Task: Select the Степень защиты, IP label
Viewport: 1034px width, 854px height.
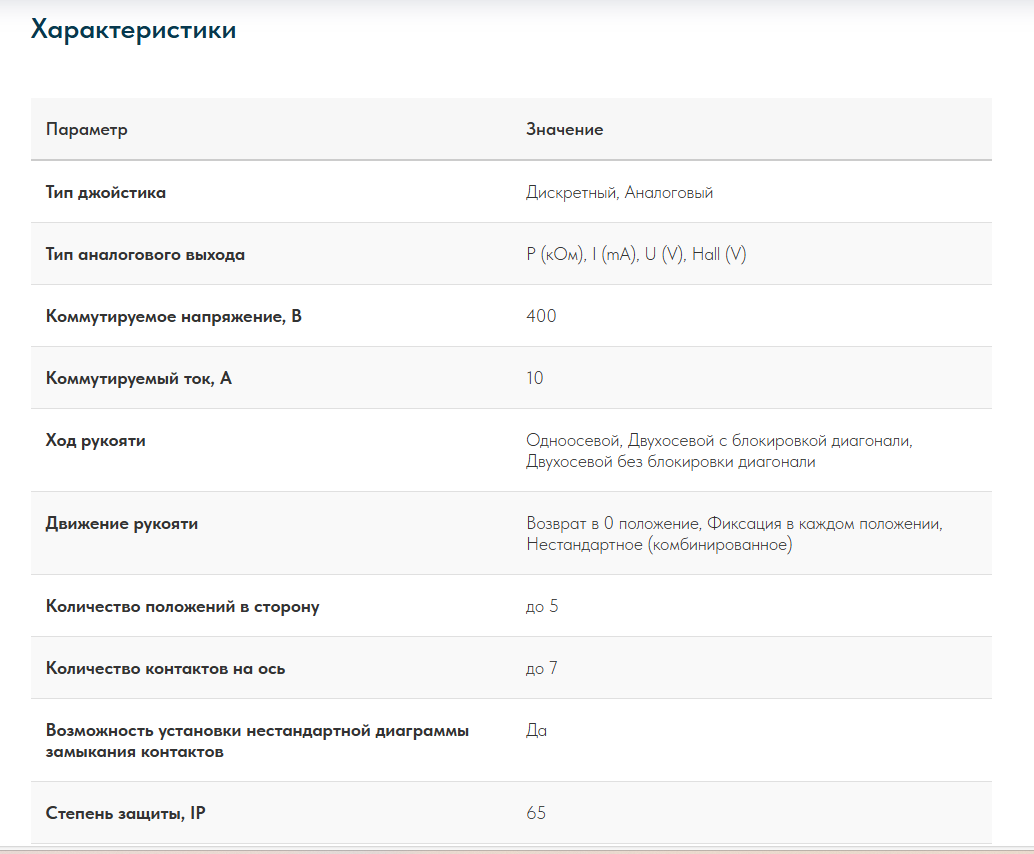Action: click(126, 813)
